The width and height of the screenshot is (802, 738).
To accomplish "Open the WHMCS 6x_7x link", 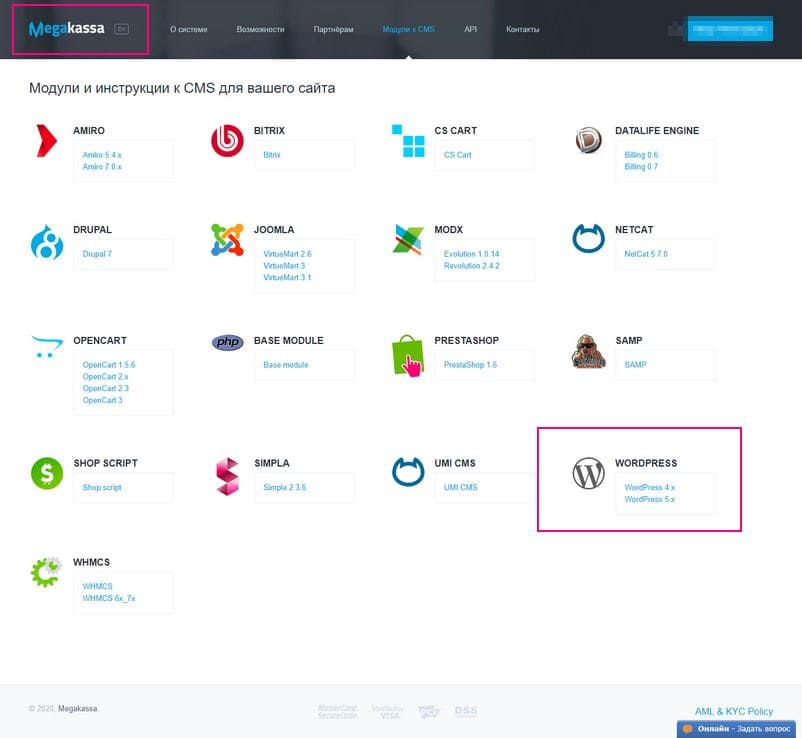I will click(109, 598).
